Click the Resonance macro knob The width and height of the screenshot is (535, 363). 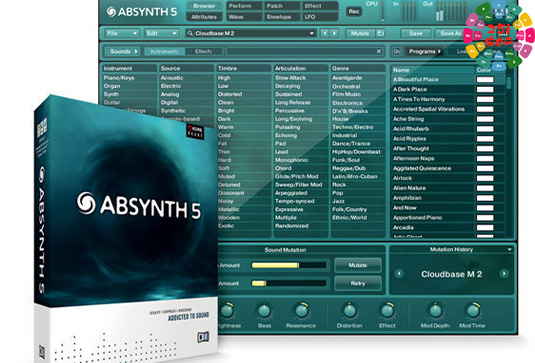302,310
